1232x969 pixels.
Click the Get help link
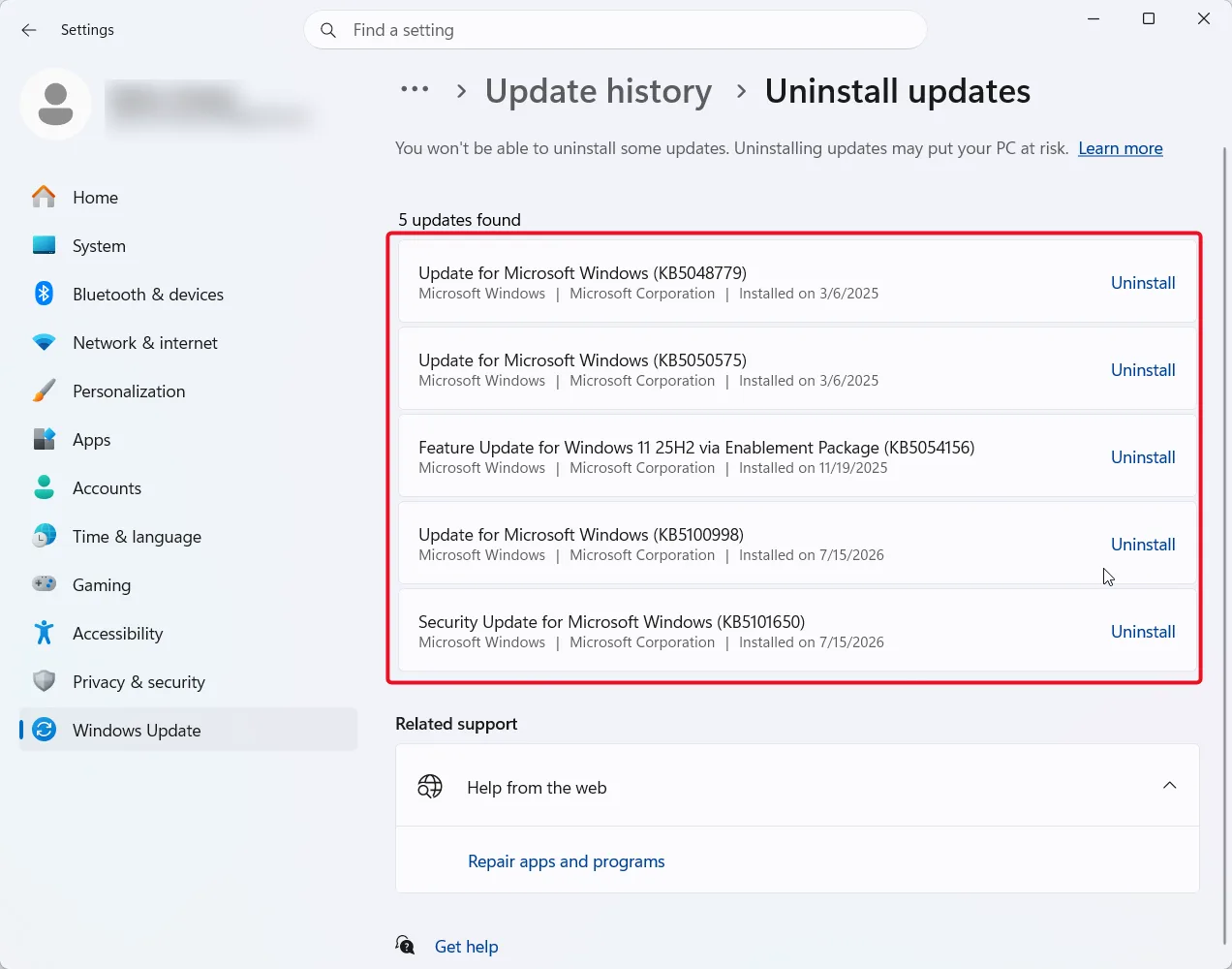[x=466, y=947]
